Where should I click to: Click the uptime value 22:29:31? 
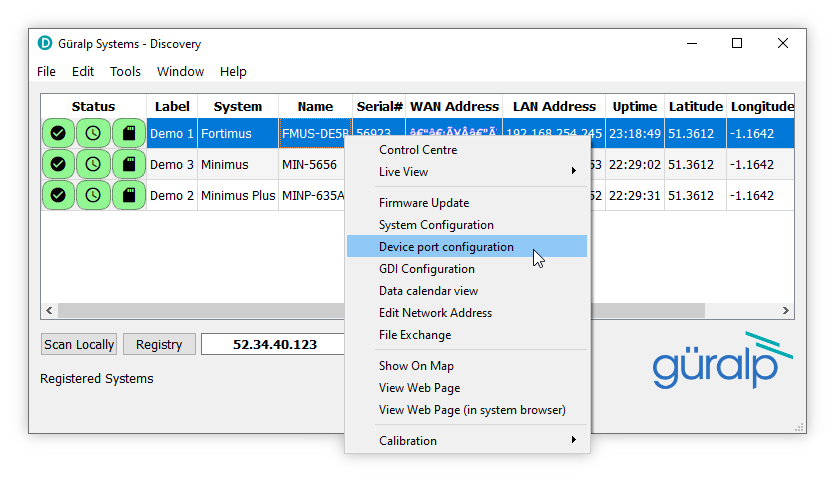[635, 195]
